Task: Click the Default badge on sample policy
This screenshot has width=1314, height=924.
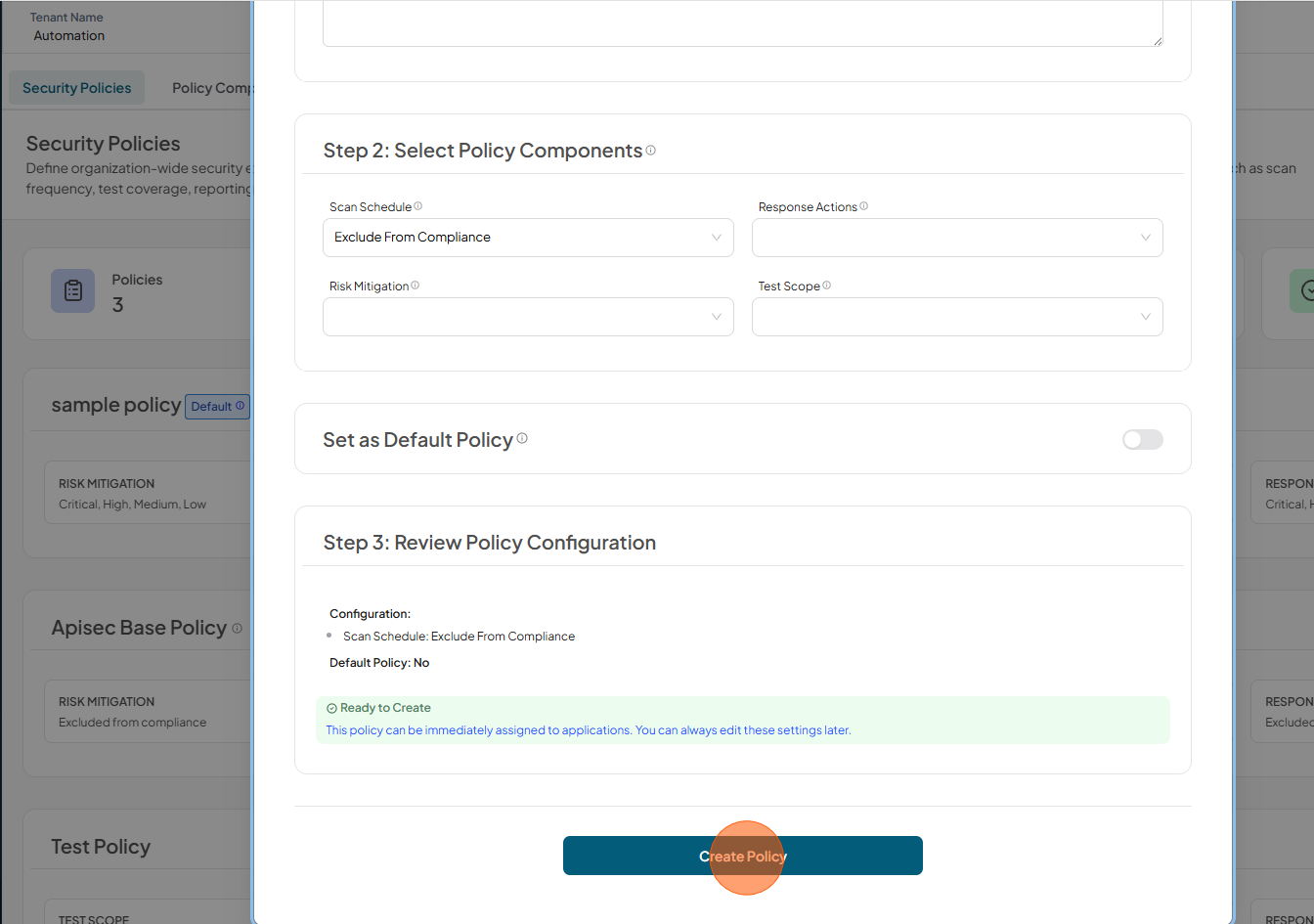Action: pos(217,406)
